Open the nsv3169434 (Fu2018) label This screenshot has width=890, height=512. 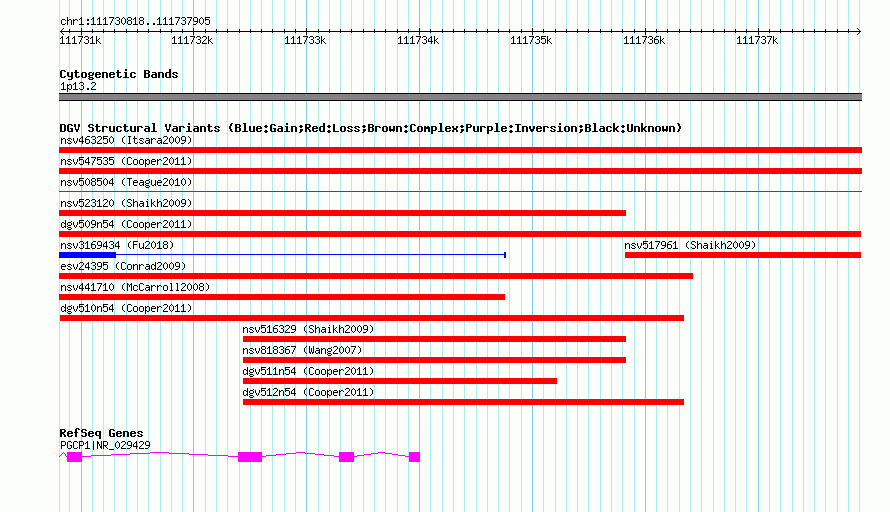click(x=117, y=245)
